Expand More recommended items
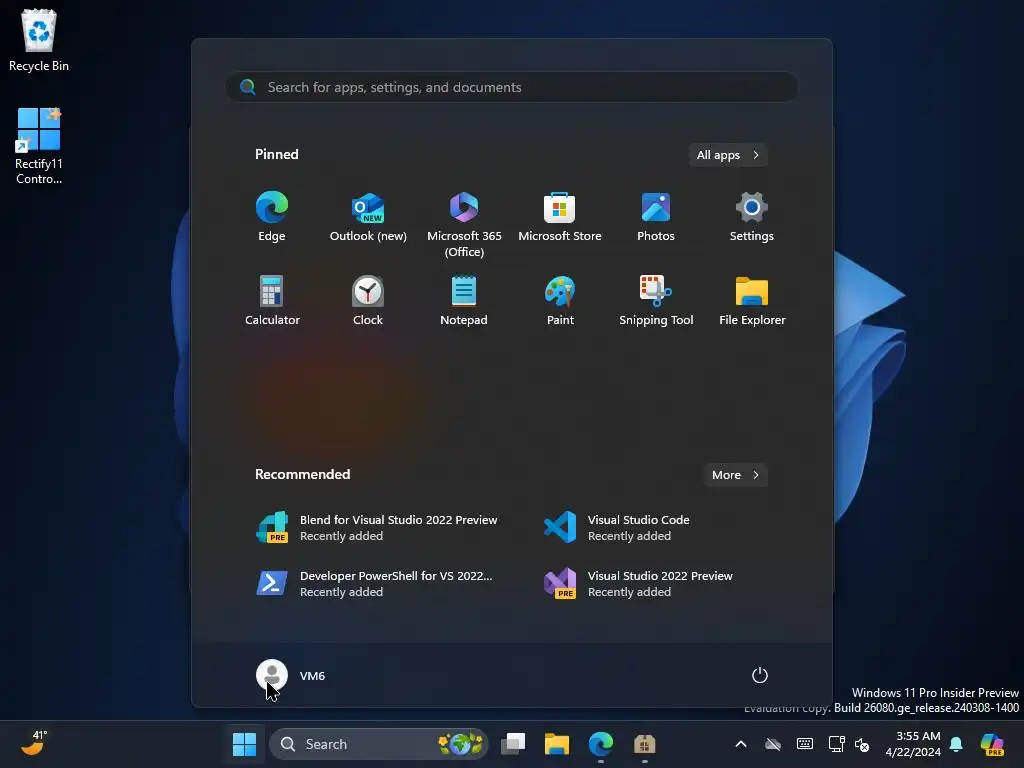The height and width of the screenshot is (768, 1024). tap(735, 475)
